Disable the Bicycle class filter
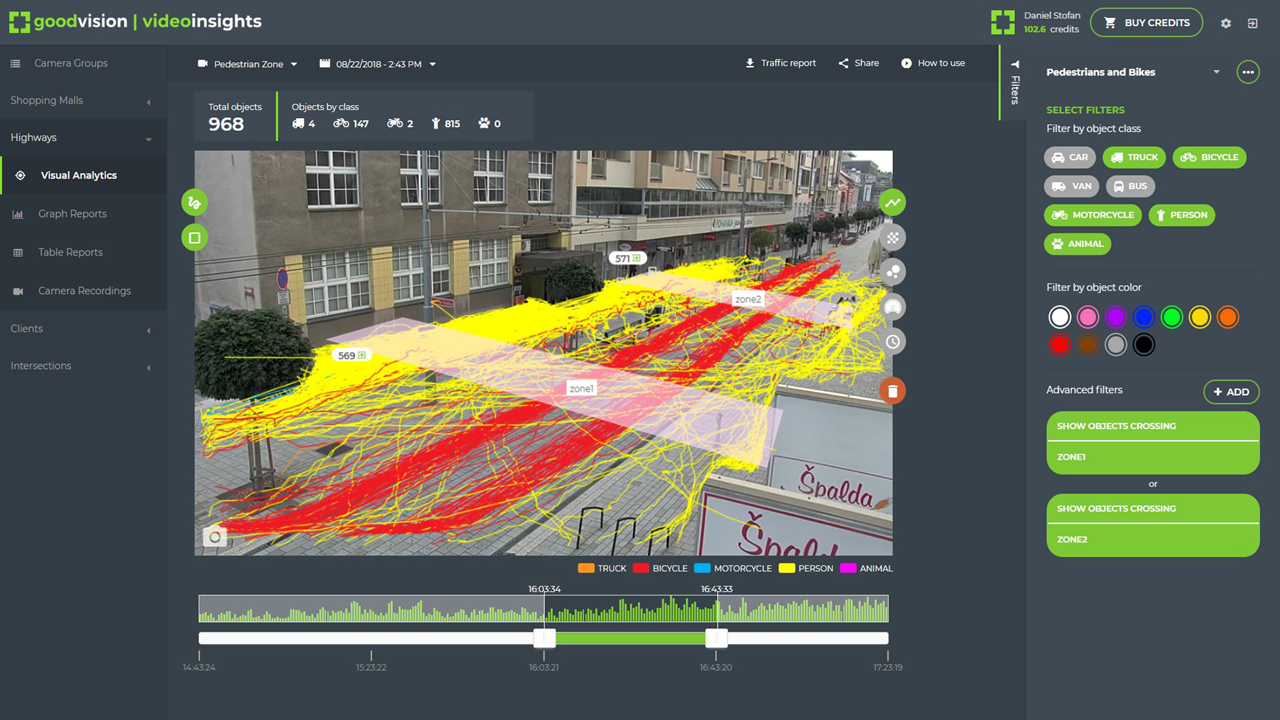The height and width of the screenshot is (720, 1280). tap(1210, 157)
